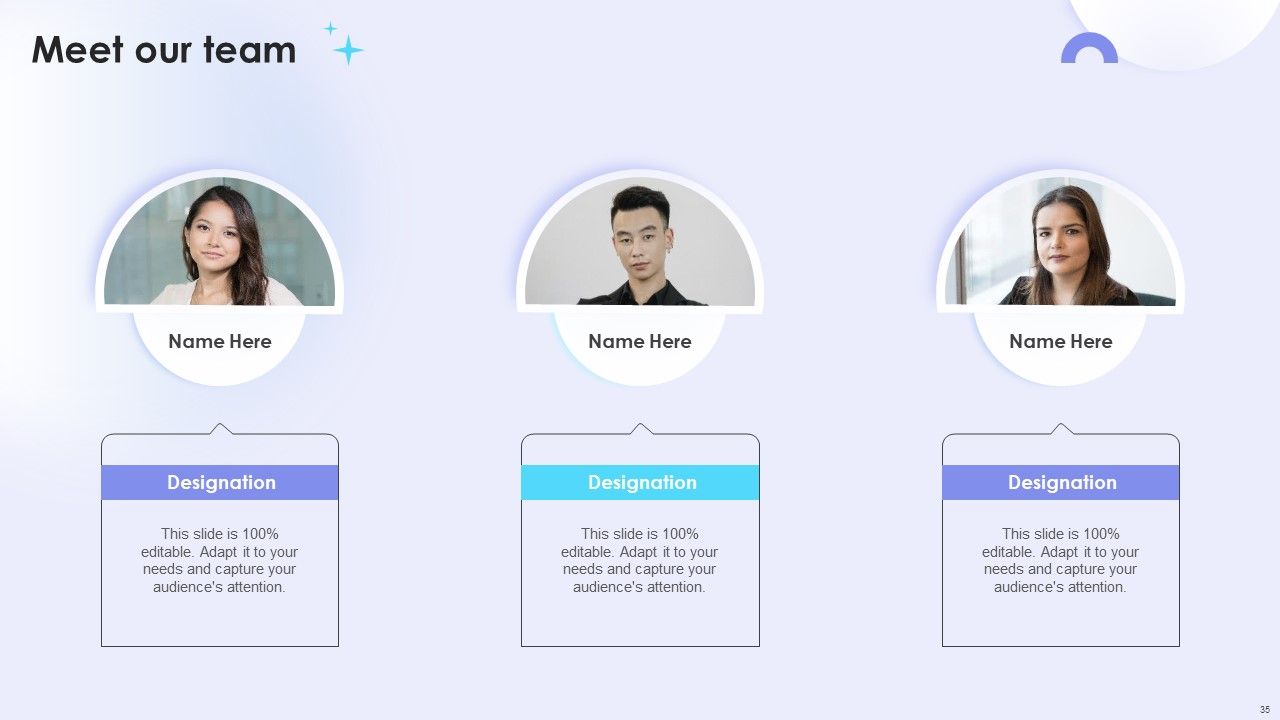Select the cyan Designation bar in center
Image resolution: width=1280 pixels, height=720 pixels.
(640, 482)
